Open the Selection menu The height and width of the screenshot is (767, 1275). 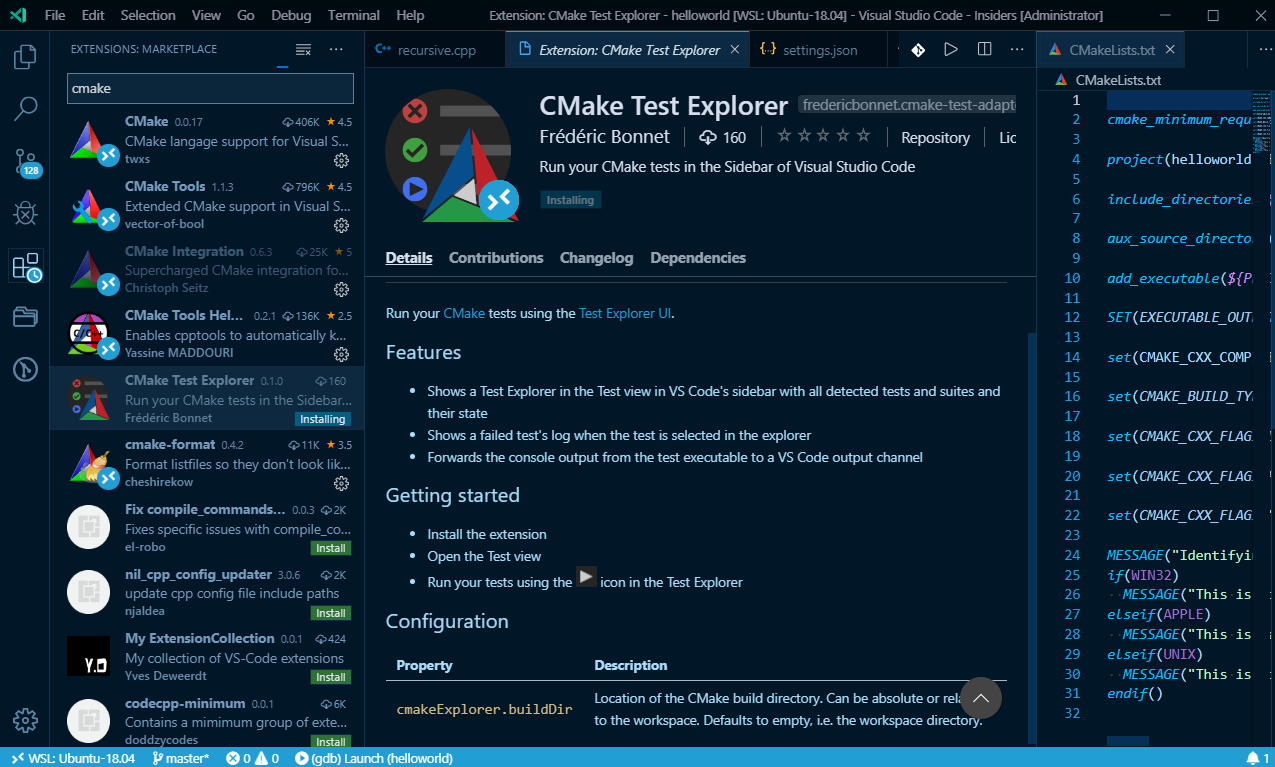coord(148,15)
